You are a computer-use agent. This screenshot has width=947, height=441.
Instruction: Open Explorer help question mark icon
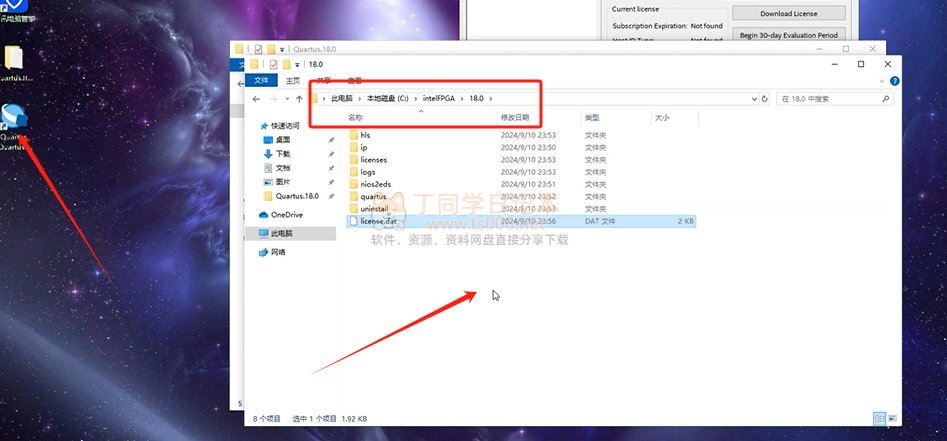point(895,81)
